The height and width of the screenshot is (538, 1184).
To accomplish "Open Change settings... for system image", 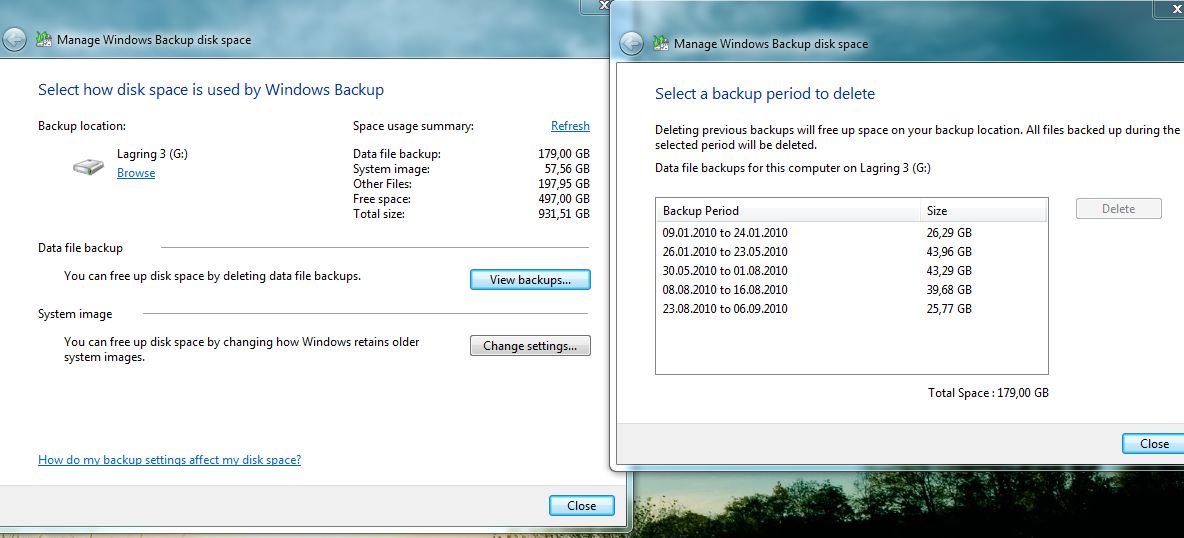I will [x=530, y=346].
